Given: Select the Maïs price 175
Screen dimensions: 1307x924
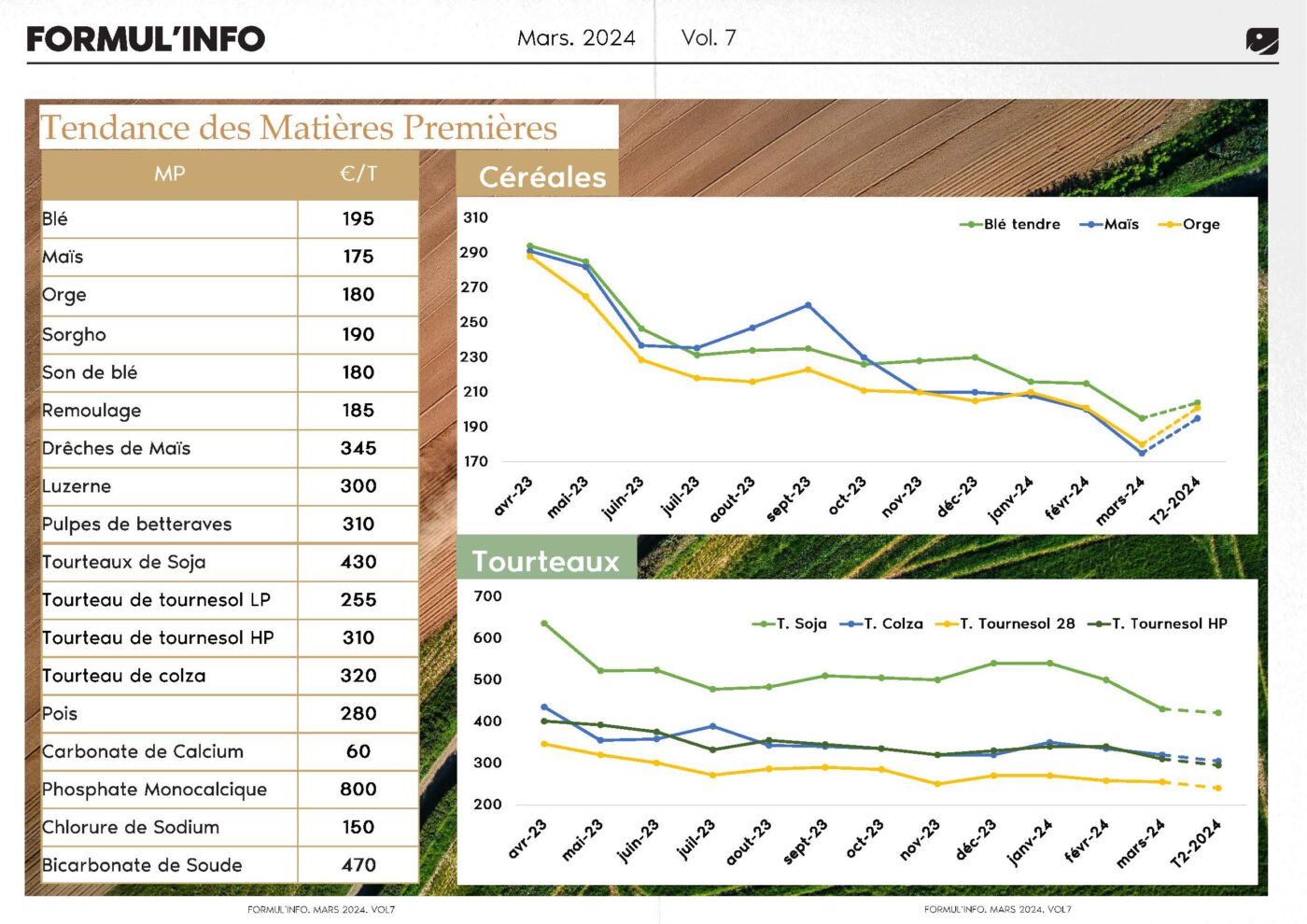Looking at the screenshot, I should point(358,257).
